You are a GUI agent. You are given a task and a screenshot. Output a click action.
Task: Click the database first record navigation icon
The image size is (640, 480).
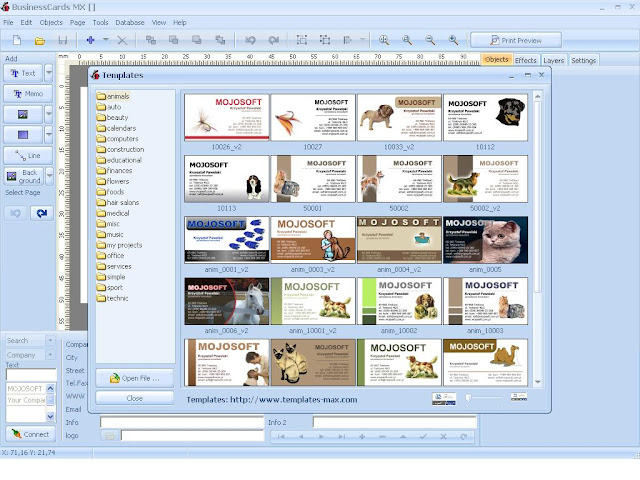coord(281,437)
